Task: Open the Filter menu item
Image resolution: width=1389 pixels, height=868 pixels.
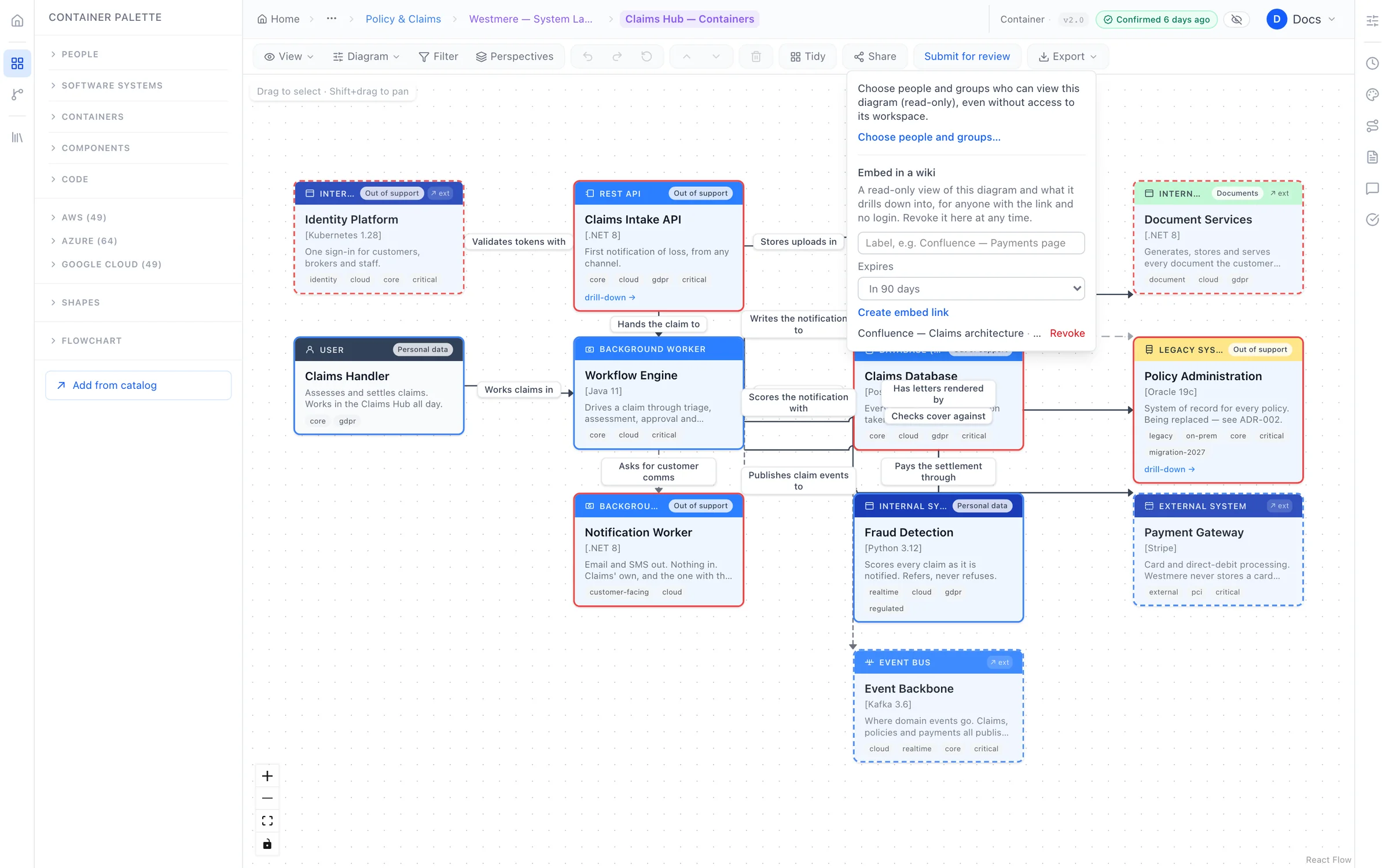Action: [438, 56]
